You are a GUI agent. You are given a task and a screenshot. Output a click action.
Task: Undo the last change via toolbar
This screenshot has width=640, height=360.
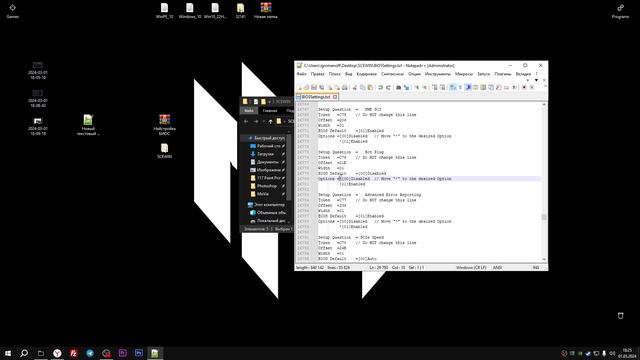tap(381, 87)
